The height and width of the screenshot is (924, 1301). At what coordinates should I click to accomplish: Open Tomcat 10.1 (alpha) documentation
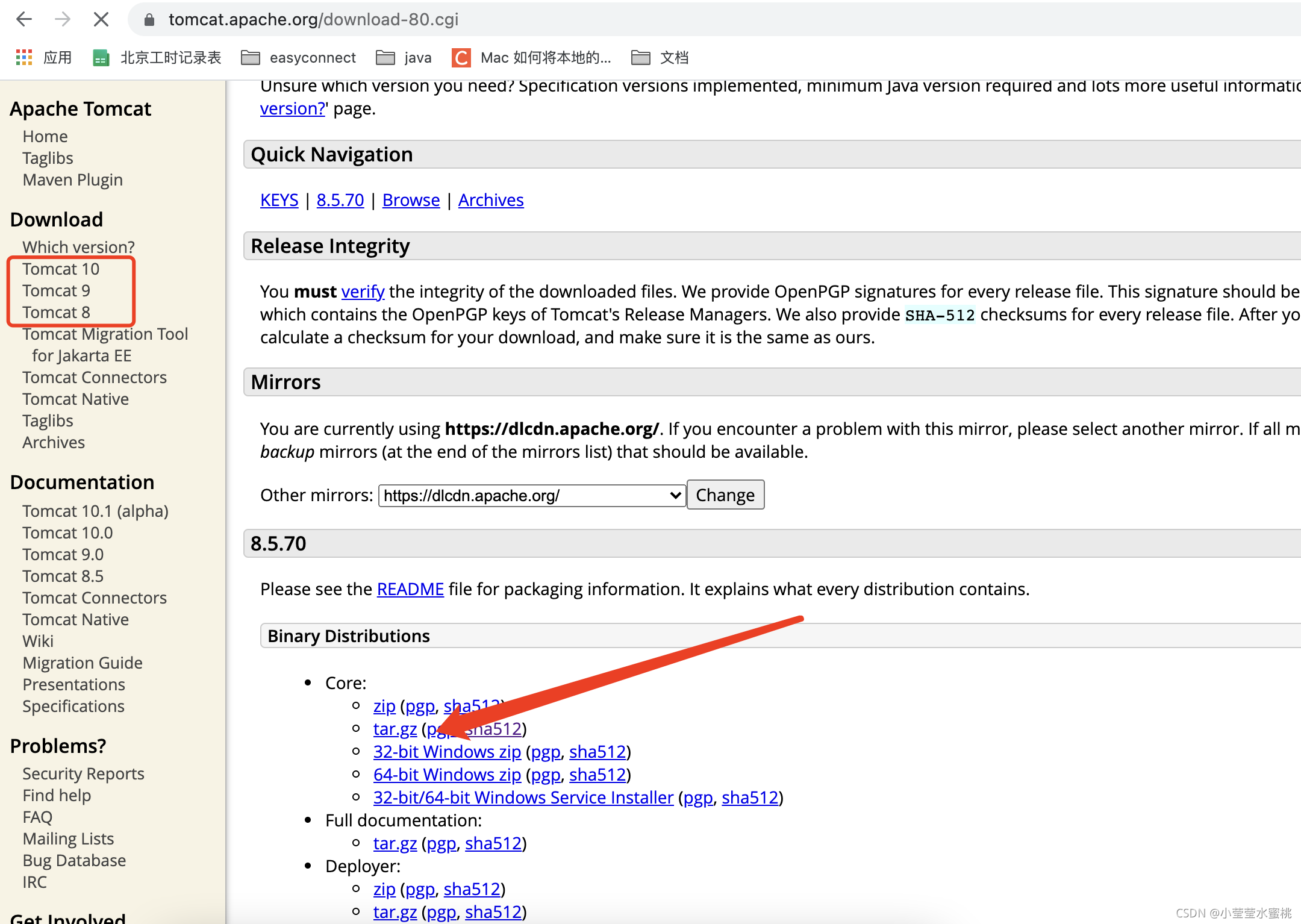click(96, 511)
